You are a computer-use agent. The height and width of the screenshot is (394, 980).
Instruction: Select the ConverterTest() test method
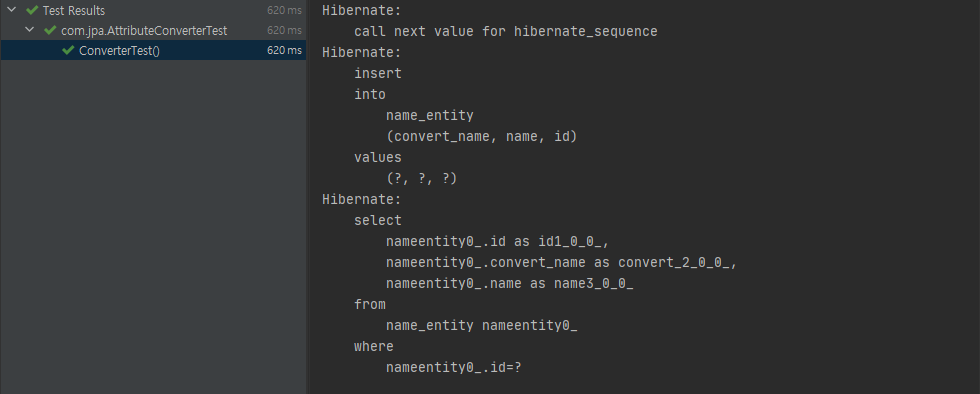click(153, 50)
